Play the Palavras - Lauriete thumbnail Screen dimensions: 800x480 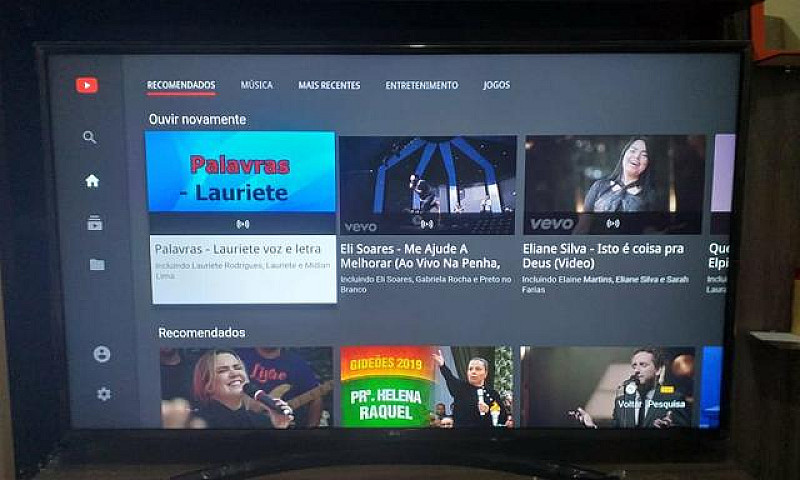[241, 172]
